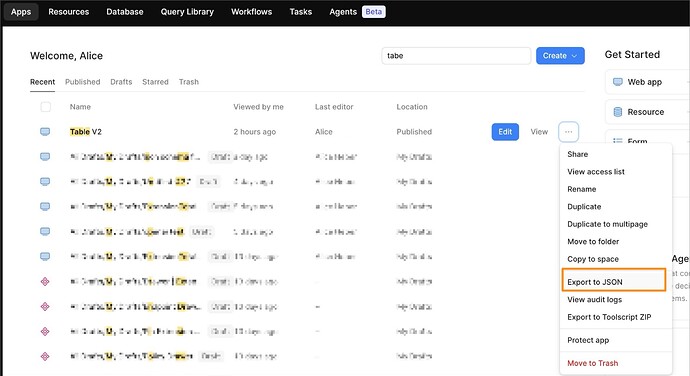Open the Create dropdown button
Image resolution: width=690 pixels, height=376 pixels.
(x=560, y=56)
